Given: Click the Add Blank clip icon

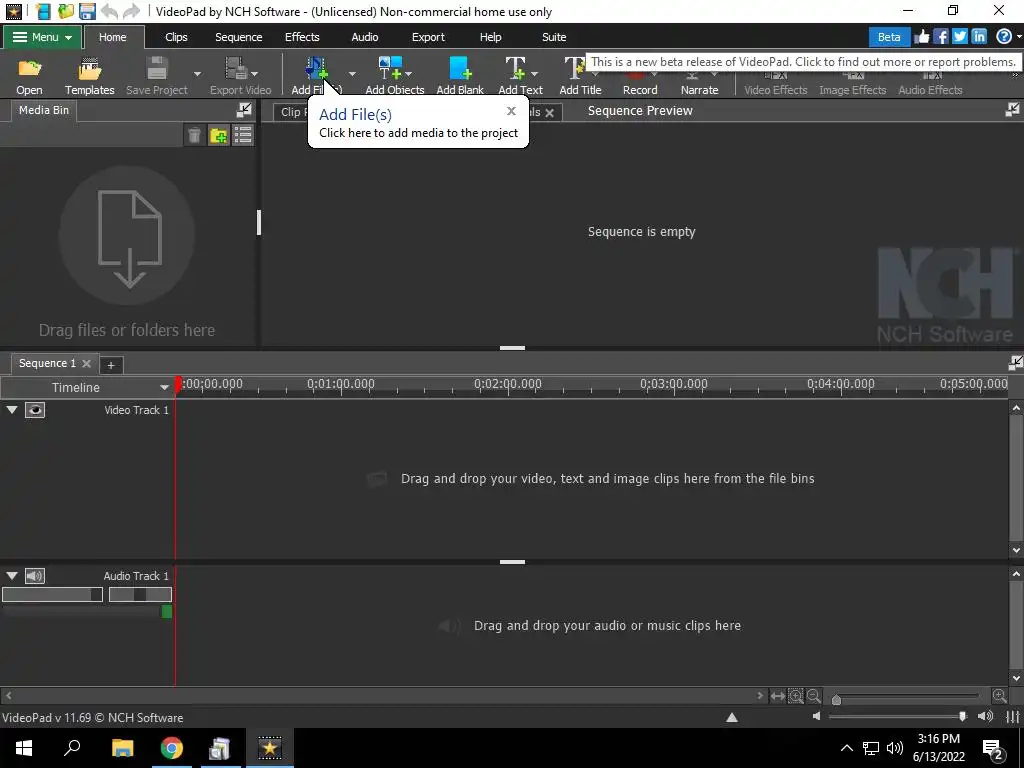Looking at the screenshot, I should tap(460, 68).
